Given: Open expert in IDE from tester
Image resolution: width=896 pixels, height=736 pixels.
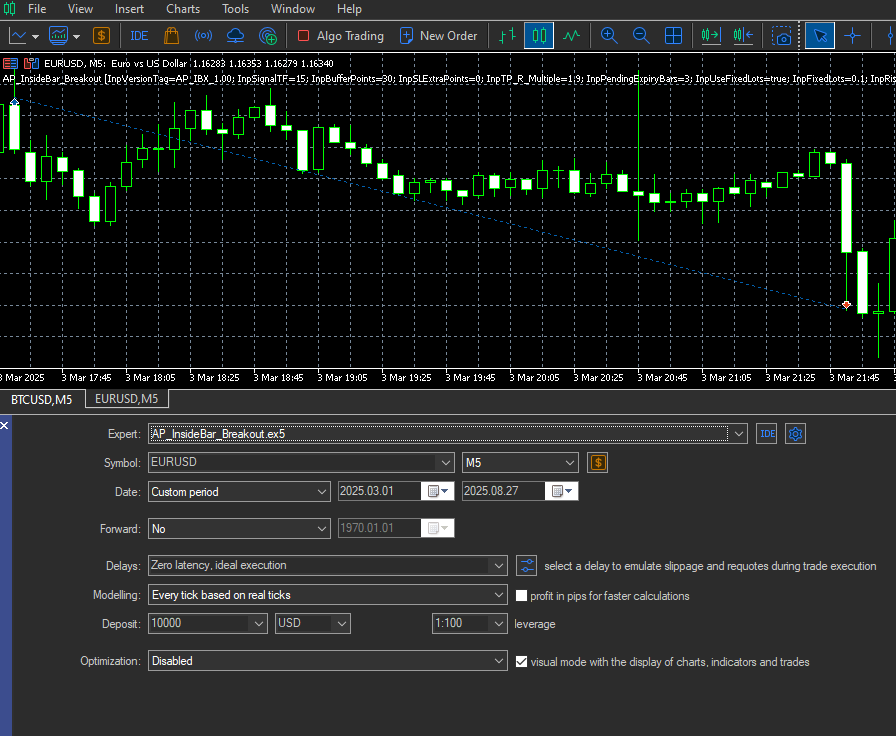Looking at the screenshot, I should point(767,434).
